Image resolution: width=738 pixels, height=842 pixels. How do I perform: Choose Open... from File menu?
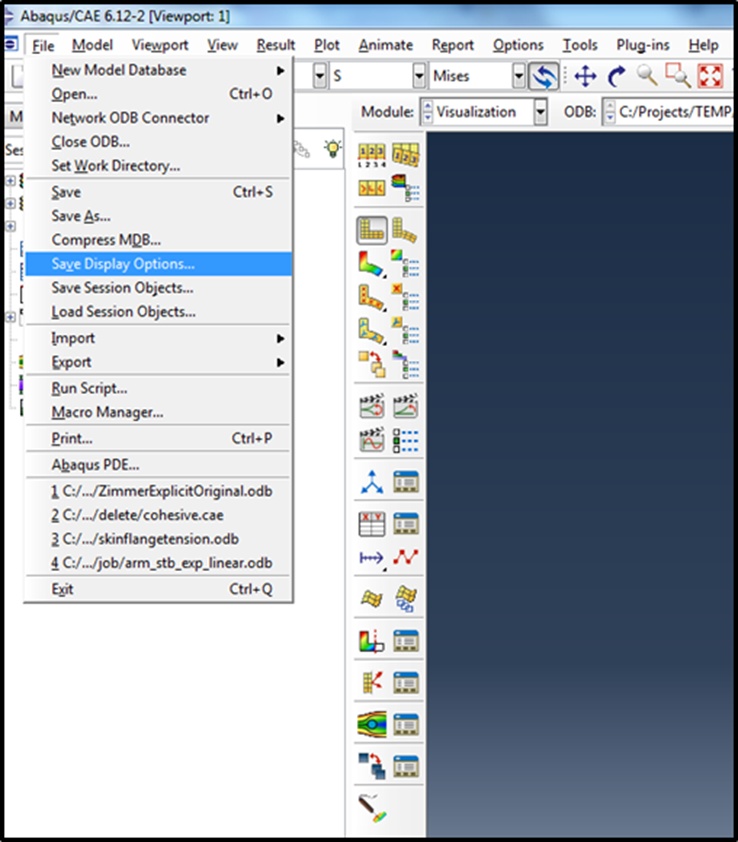(x=159, y=94)
